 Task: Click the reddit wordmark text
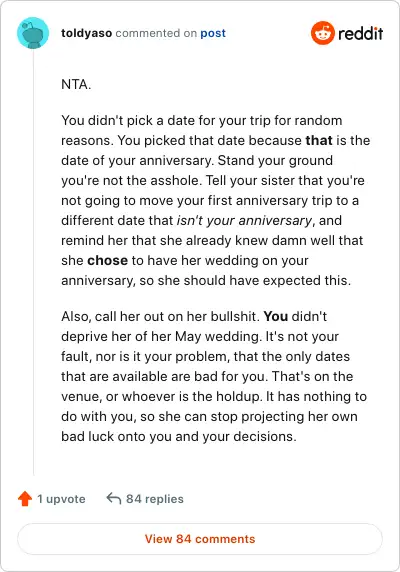(x=360, y=33)
